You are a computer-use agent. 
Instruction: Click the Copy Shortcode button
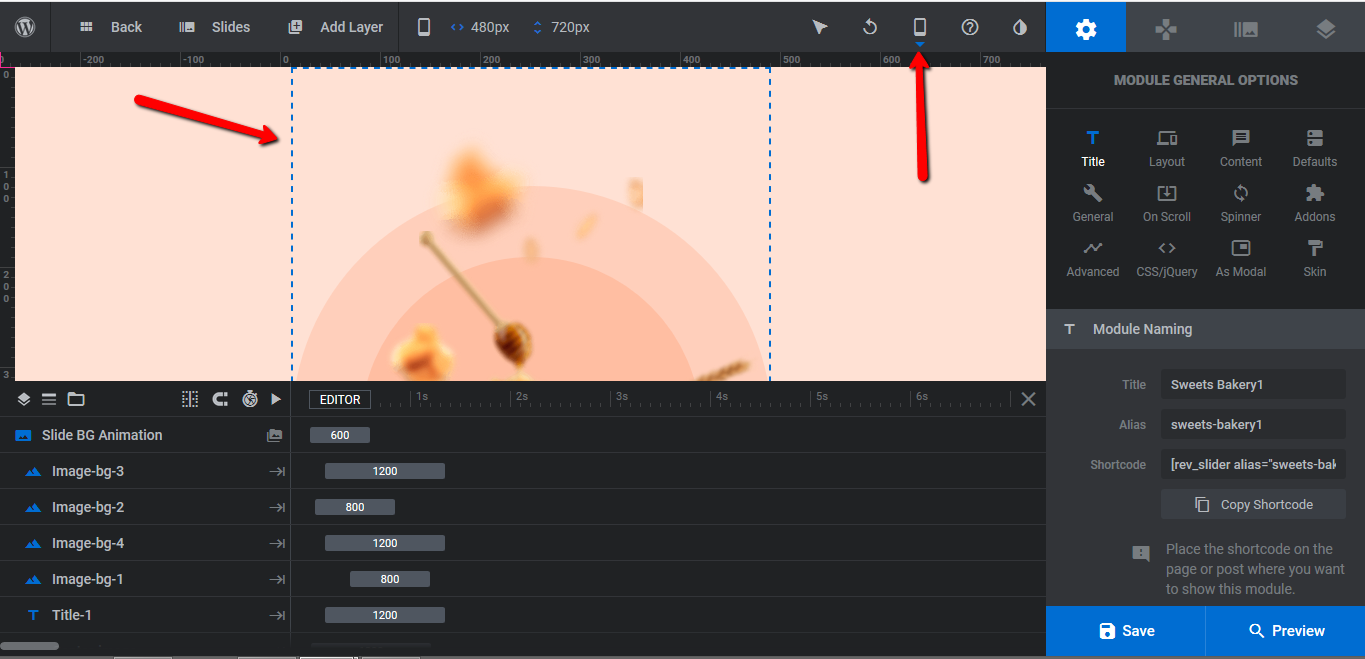point(1253,504)
